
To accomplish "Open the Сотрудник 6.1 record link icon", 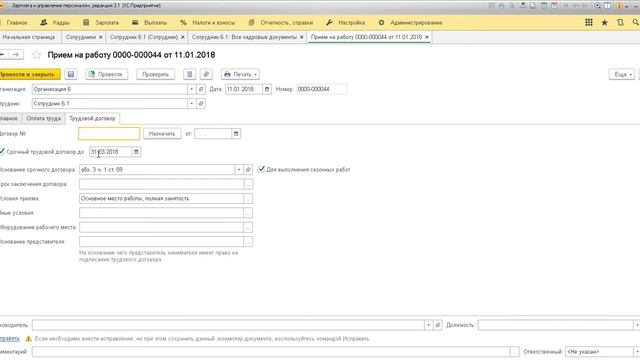I will 201,104.
